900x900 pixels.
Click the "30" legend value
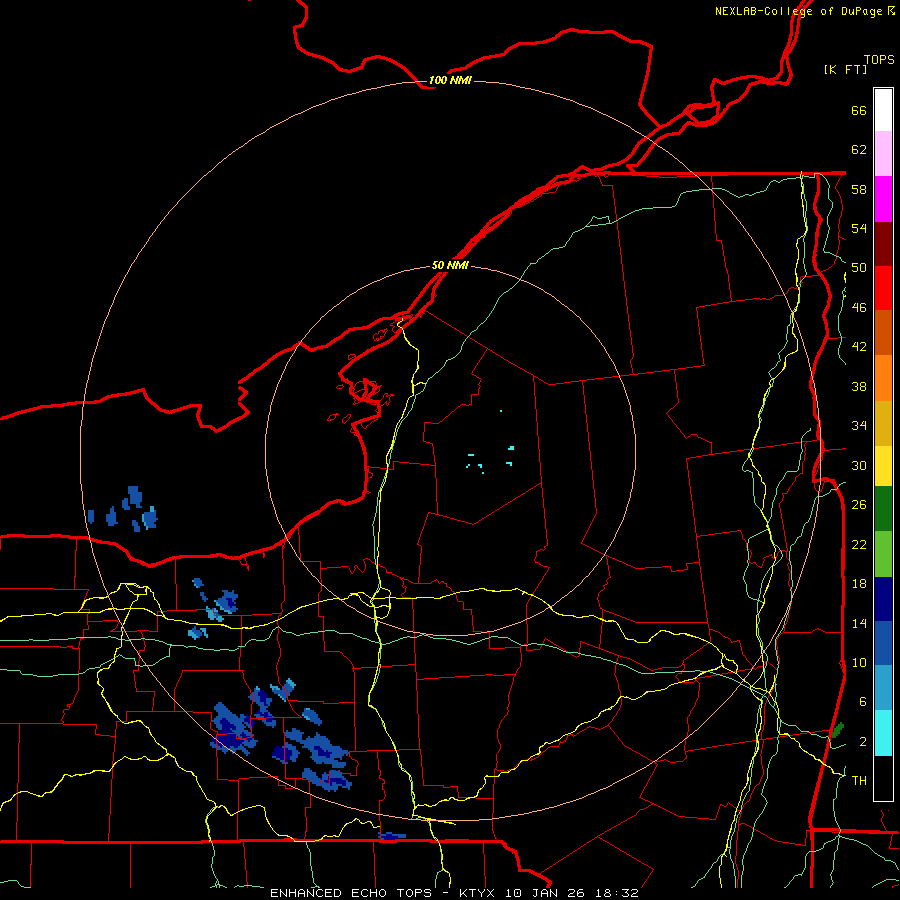pos(859,465)
